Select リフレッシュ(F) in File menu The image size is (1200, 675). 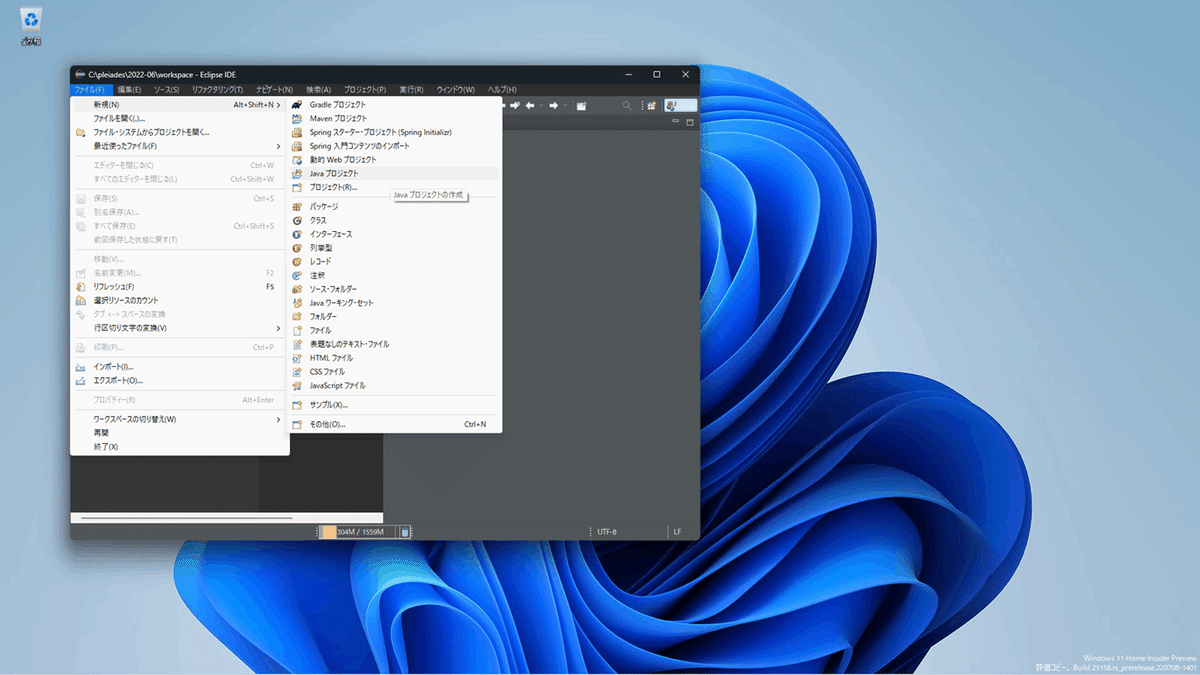[180, 287]
